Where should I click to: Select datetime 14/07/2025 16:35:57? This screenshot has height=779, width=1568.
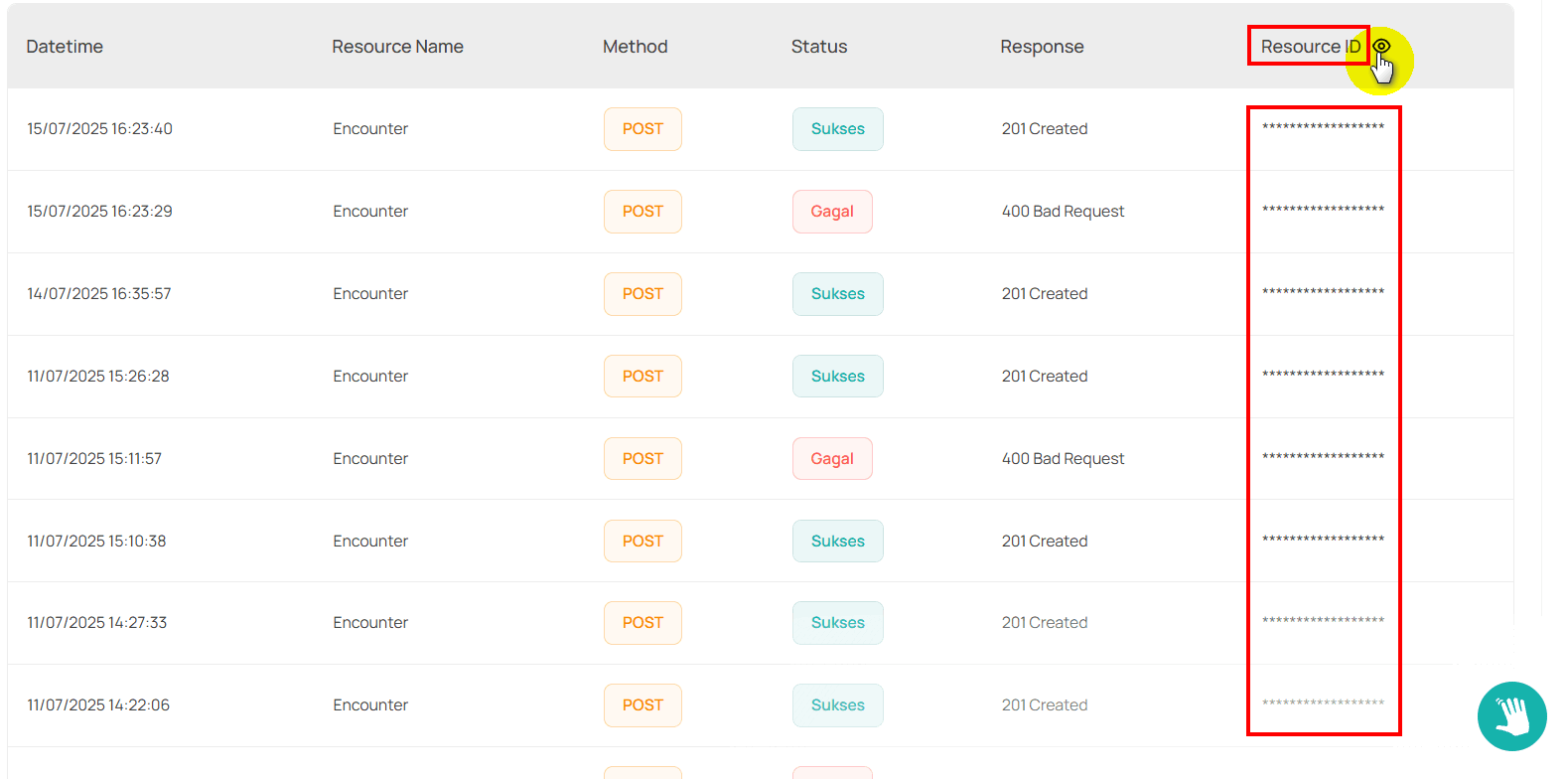99,294
